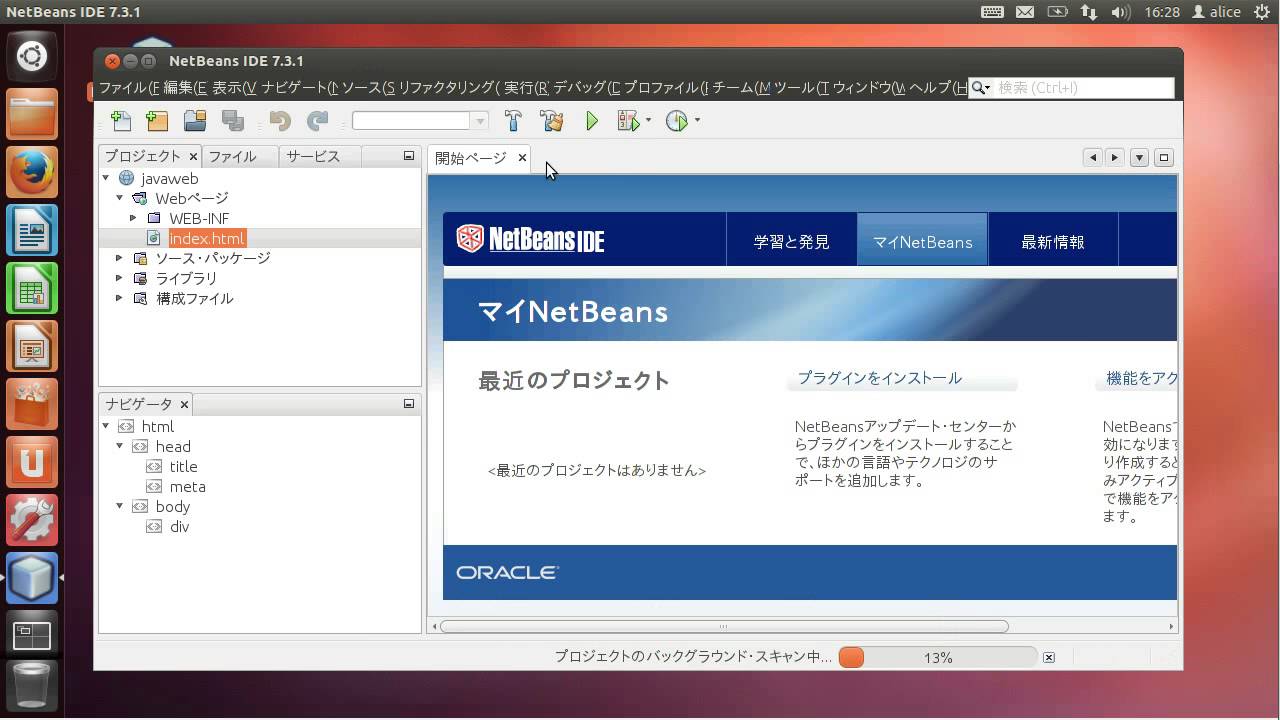The image size is (1280, 720).
Task: Click the Redo toolbar icon
Action: 318,121
